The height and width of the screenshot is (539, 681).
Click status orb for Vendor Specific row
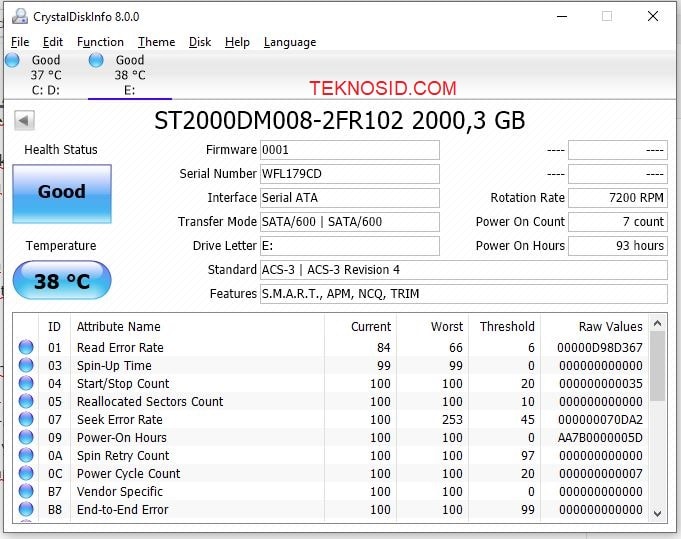click(26, 491)
